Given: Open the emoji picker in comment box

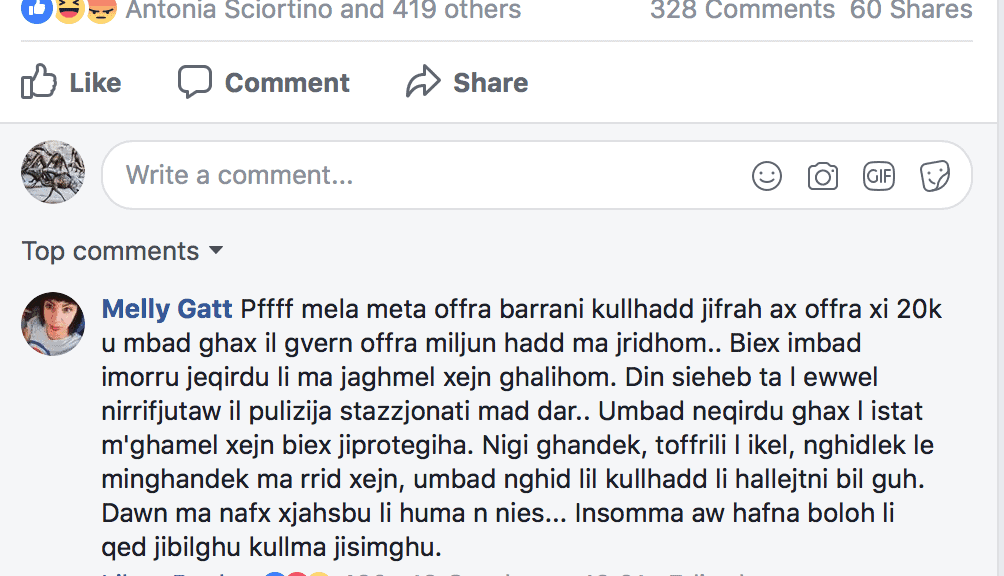Looking at the screenshot, I should [767, 177].
